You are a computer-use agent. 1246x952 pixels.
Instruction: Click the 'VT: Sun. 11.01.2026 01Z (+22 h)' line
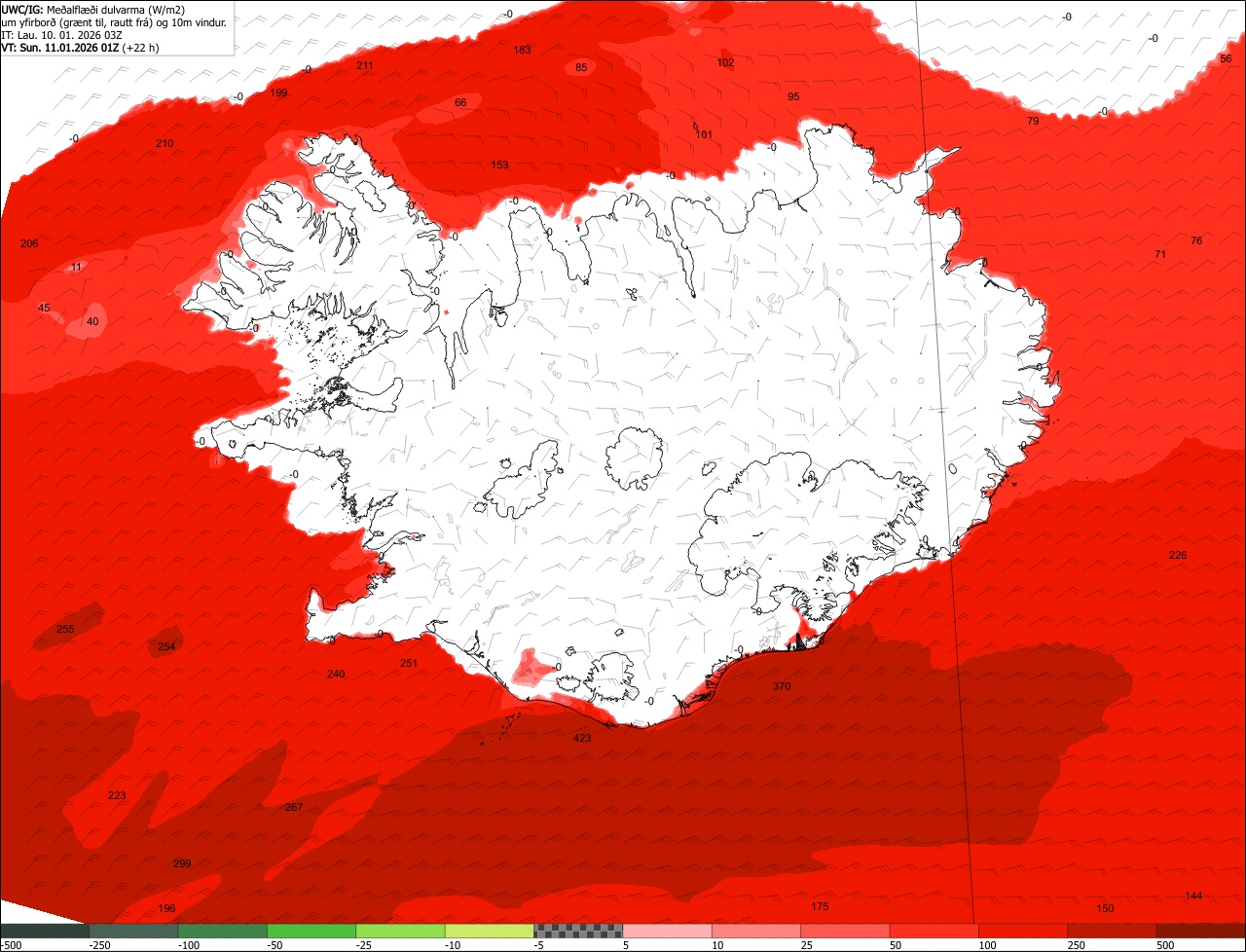point(81,47)
